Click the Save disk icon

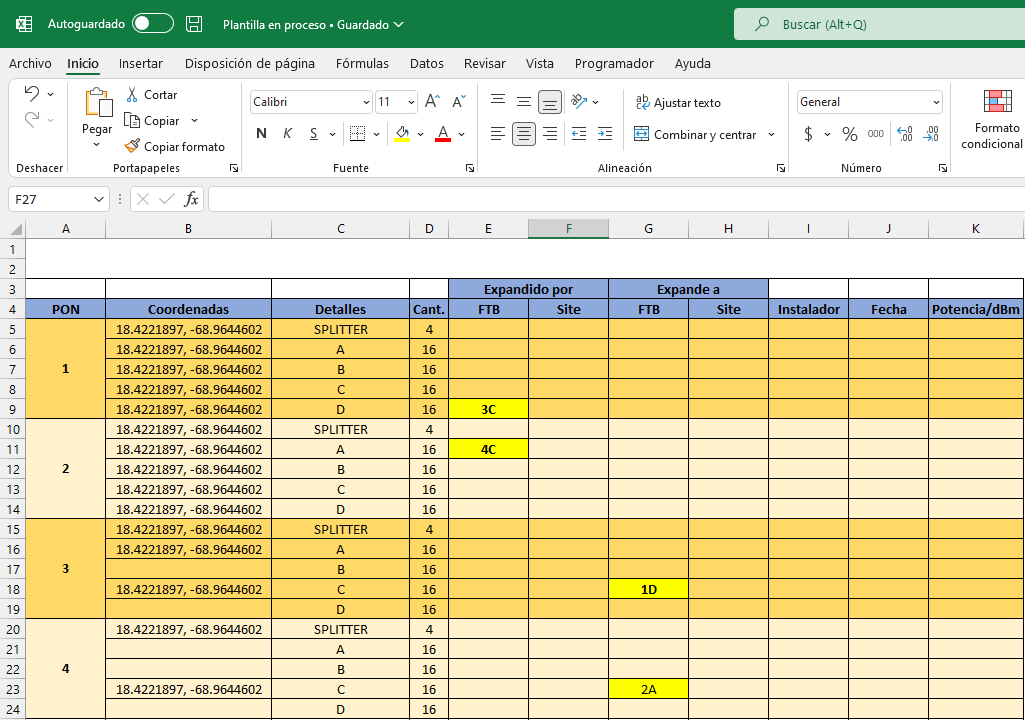pos(194,24)
